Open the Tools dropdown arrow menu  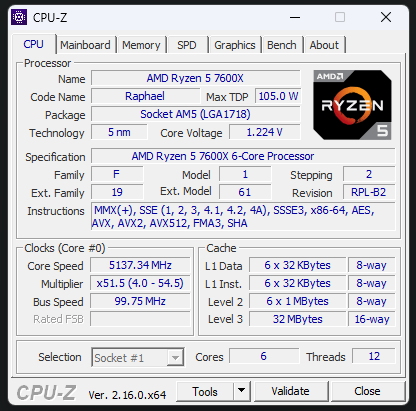[242, 390]
